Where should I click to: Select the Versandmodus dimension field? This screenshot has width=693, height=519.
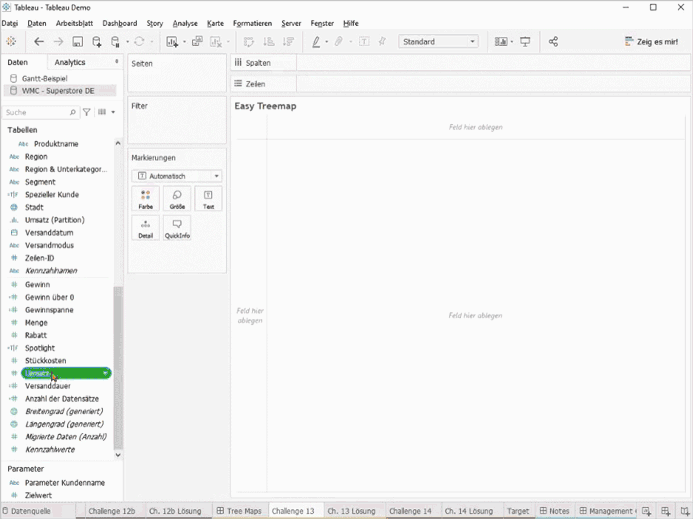tap(49, 245)
